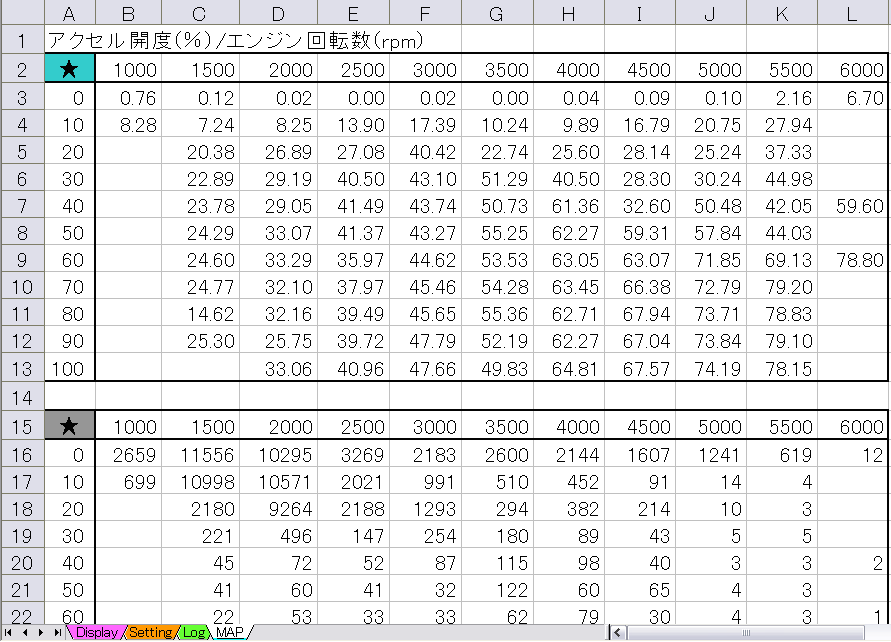
Task: Click the horizontal scrollbar thumb
Action: pos(745,633)
